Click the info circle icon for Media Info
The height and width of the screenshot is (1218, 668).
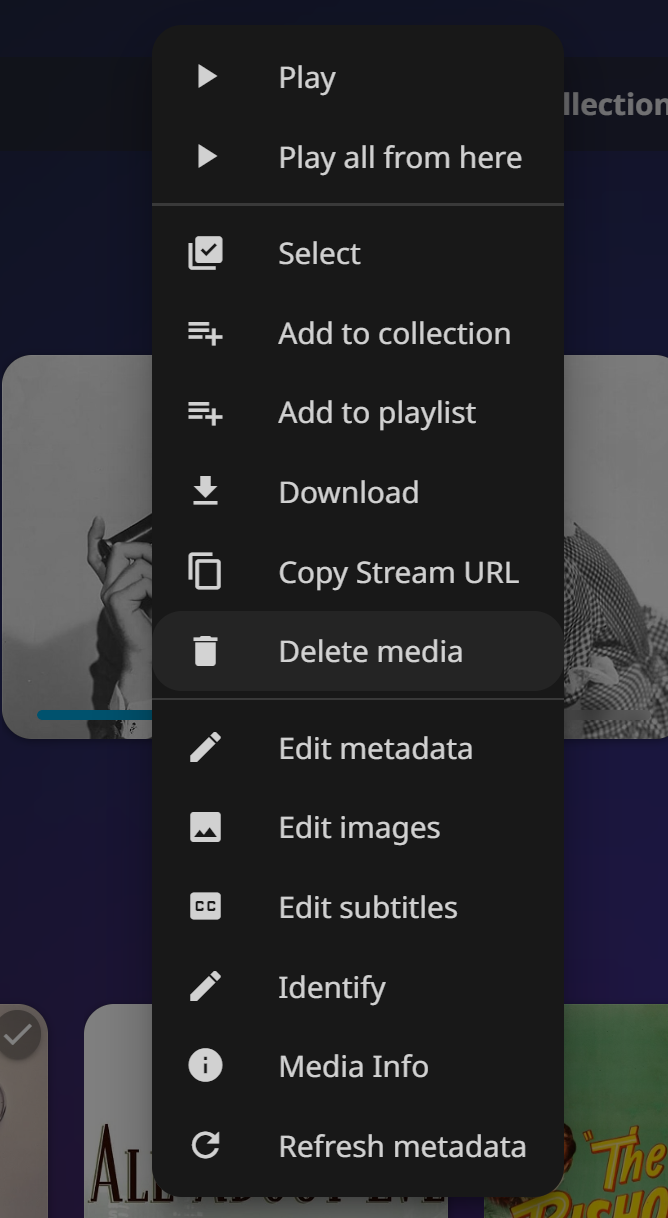coord(206,1066)
